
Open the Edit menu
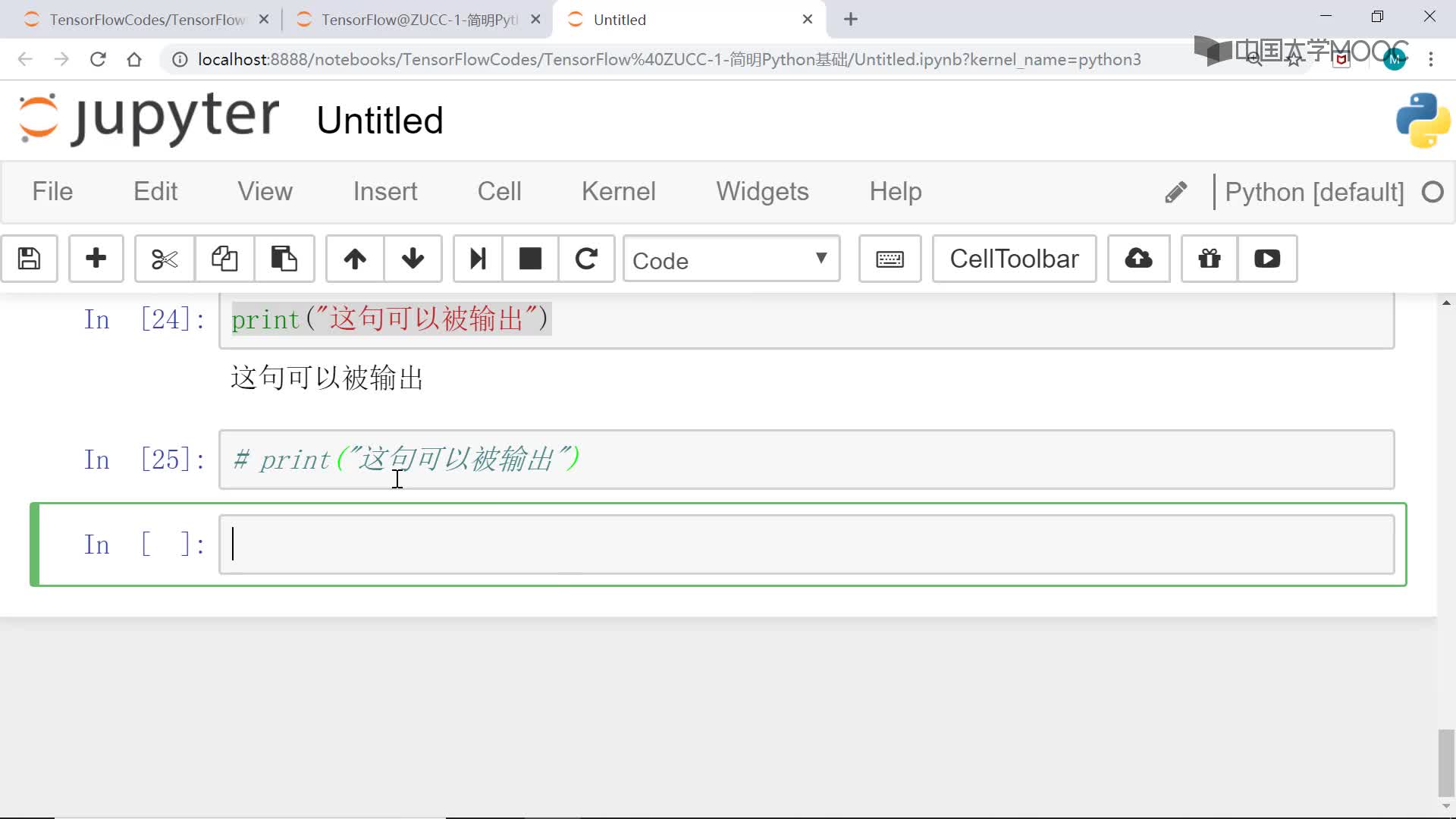[x=155, y=192]
